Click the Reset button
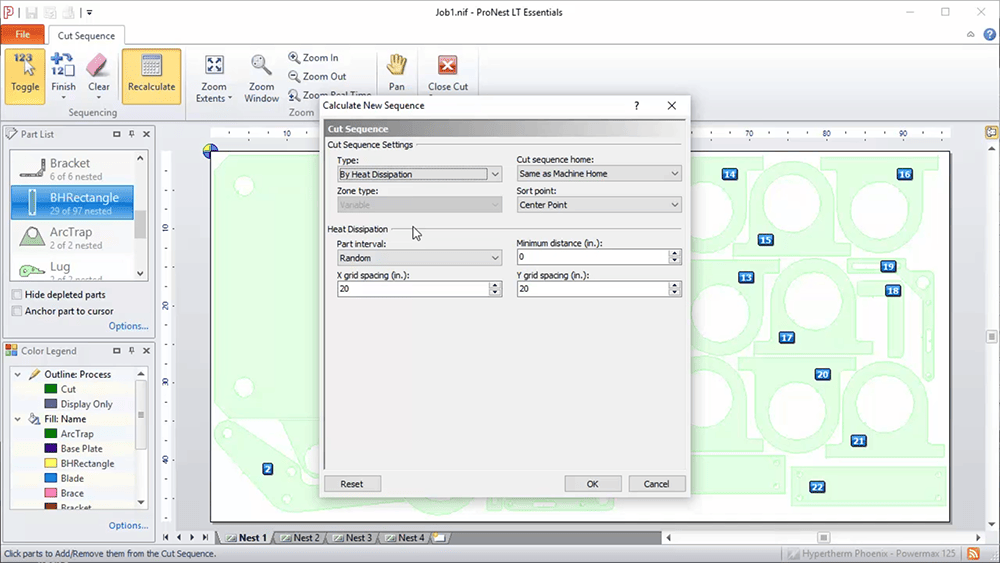The image size is (1000, 563). click(352, 484)
